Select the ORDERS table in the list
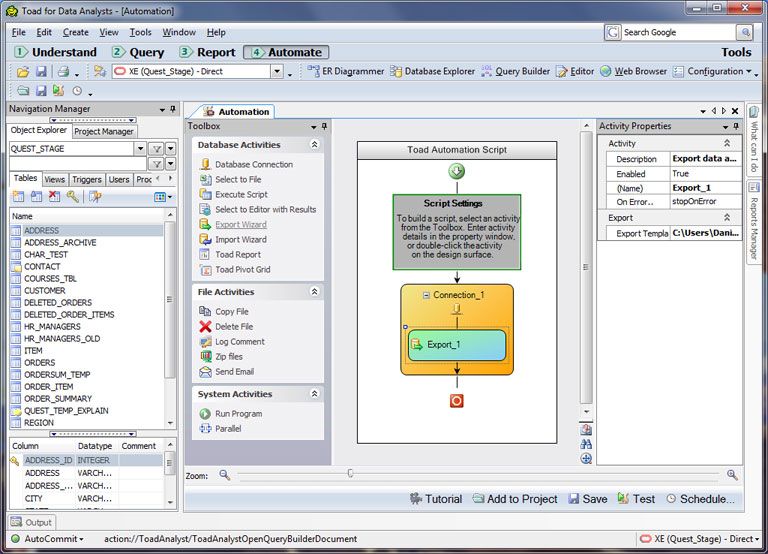Viewport: 768px width, 554px height. (x=40, y=362)
